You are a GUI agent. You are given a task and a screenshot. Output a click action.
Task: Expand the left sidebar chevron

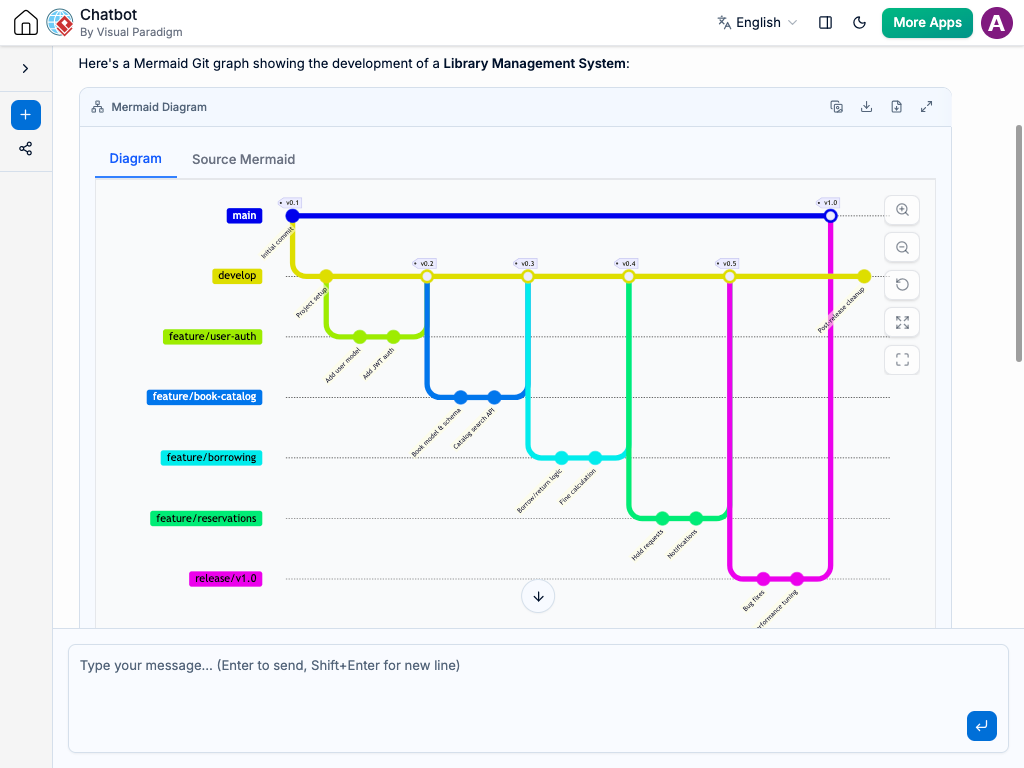click(x=25, y=69)
